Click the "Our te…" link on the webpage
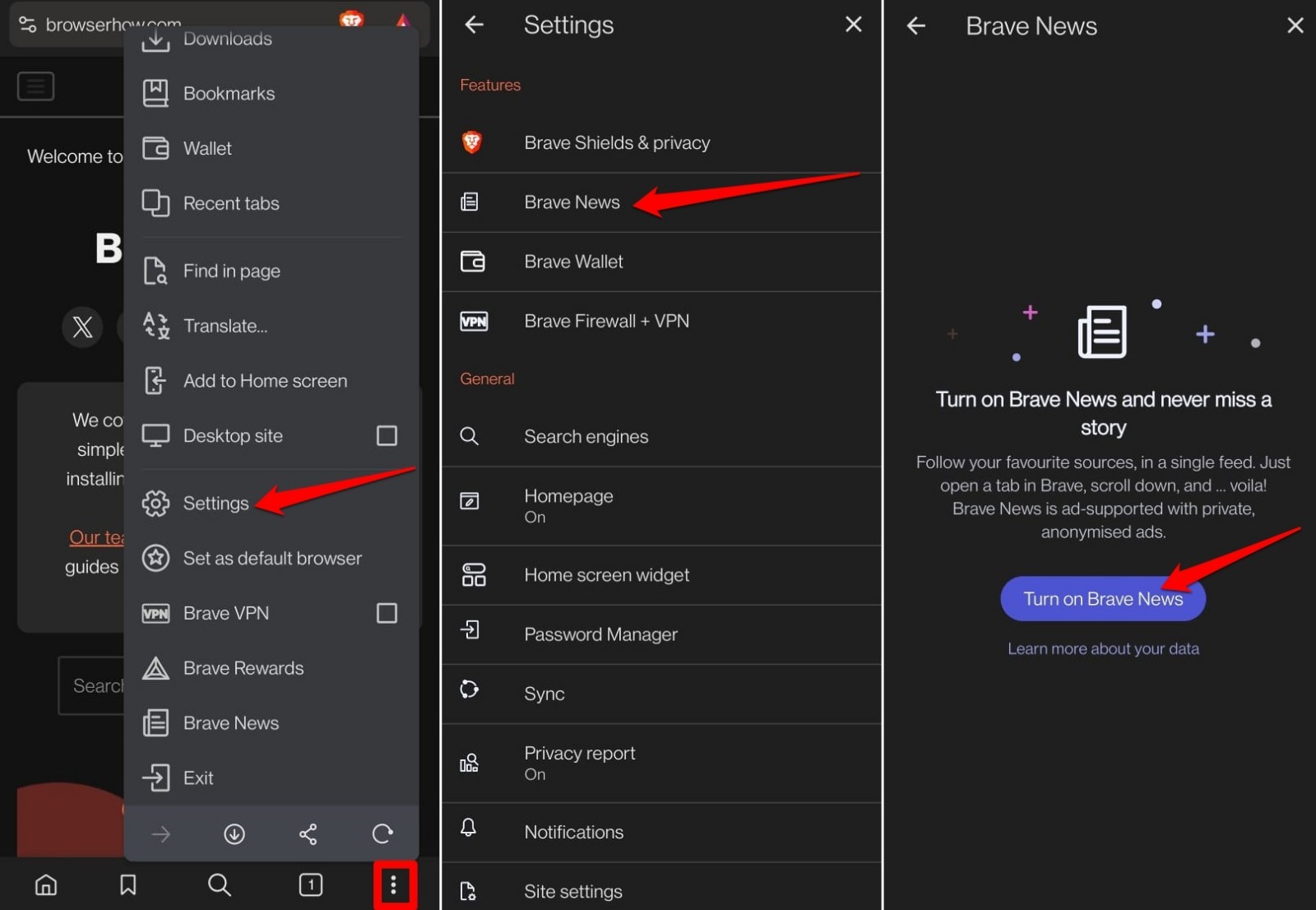This screenshot has width=1316, height=910. point(96,538)
